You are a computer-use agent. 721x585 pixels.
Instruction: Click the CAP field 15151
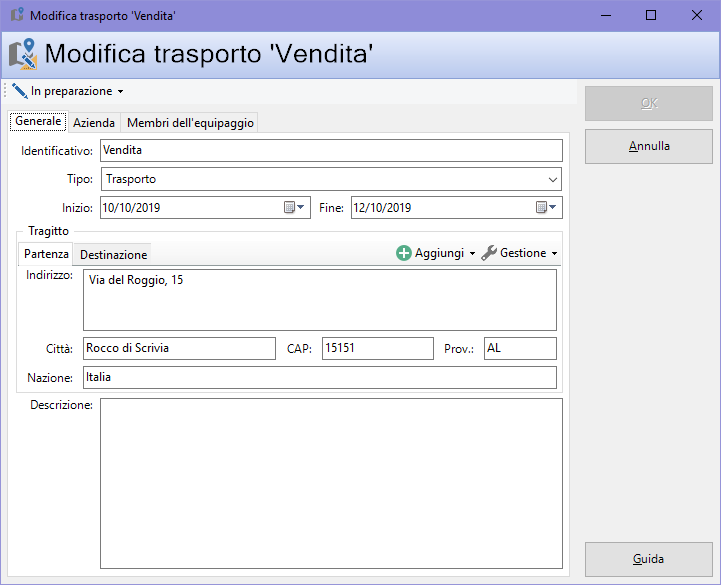[378, 348]
